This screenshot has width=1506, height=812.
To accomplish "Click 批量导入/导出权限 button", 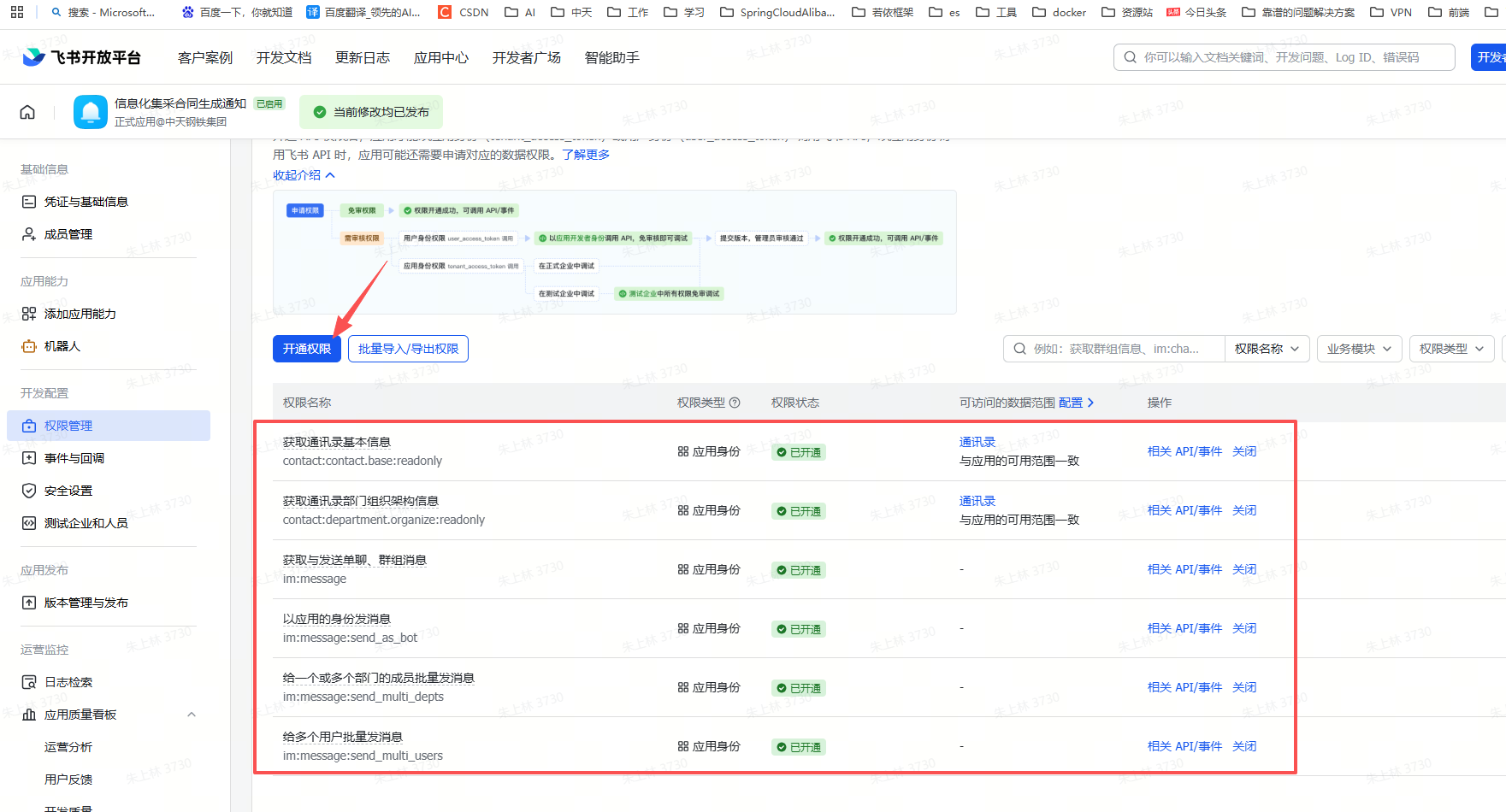I will [x=408, y=349].
